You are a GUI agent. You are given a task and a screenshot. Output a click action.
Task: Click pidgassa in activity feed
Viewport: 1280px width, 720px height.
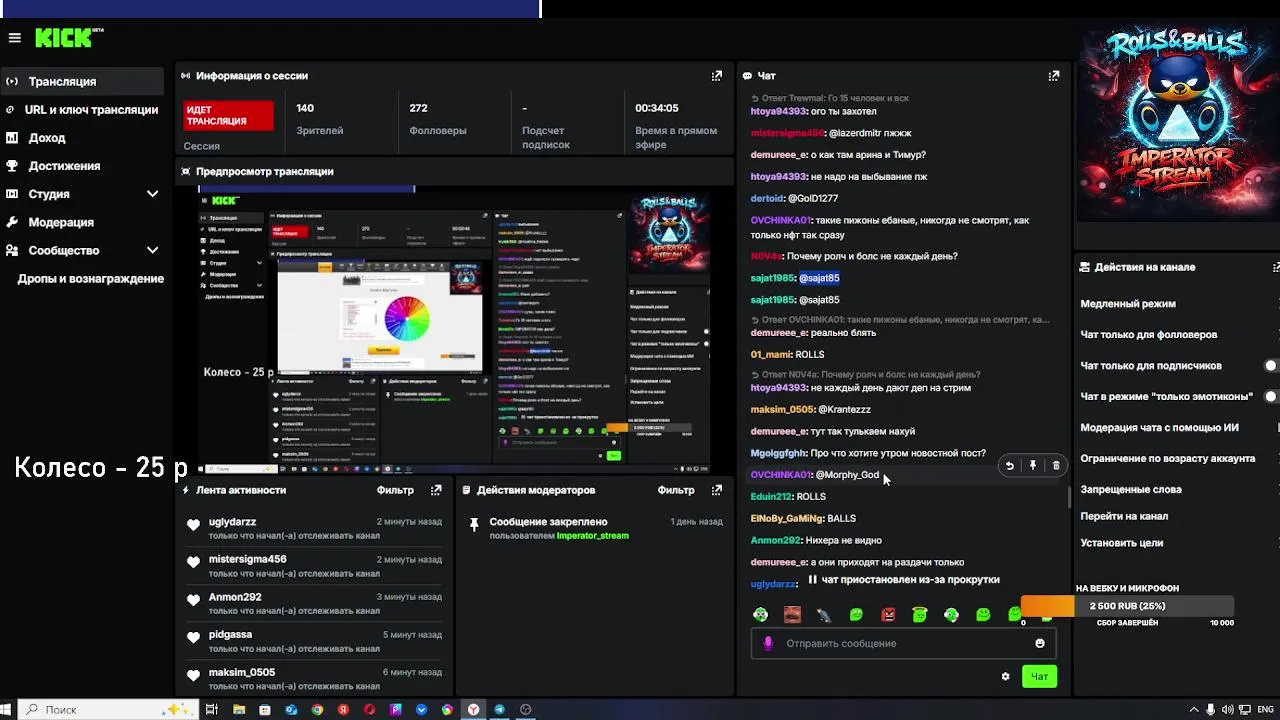click(x=230, y=634)
